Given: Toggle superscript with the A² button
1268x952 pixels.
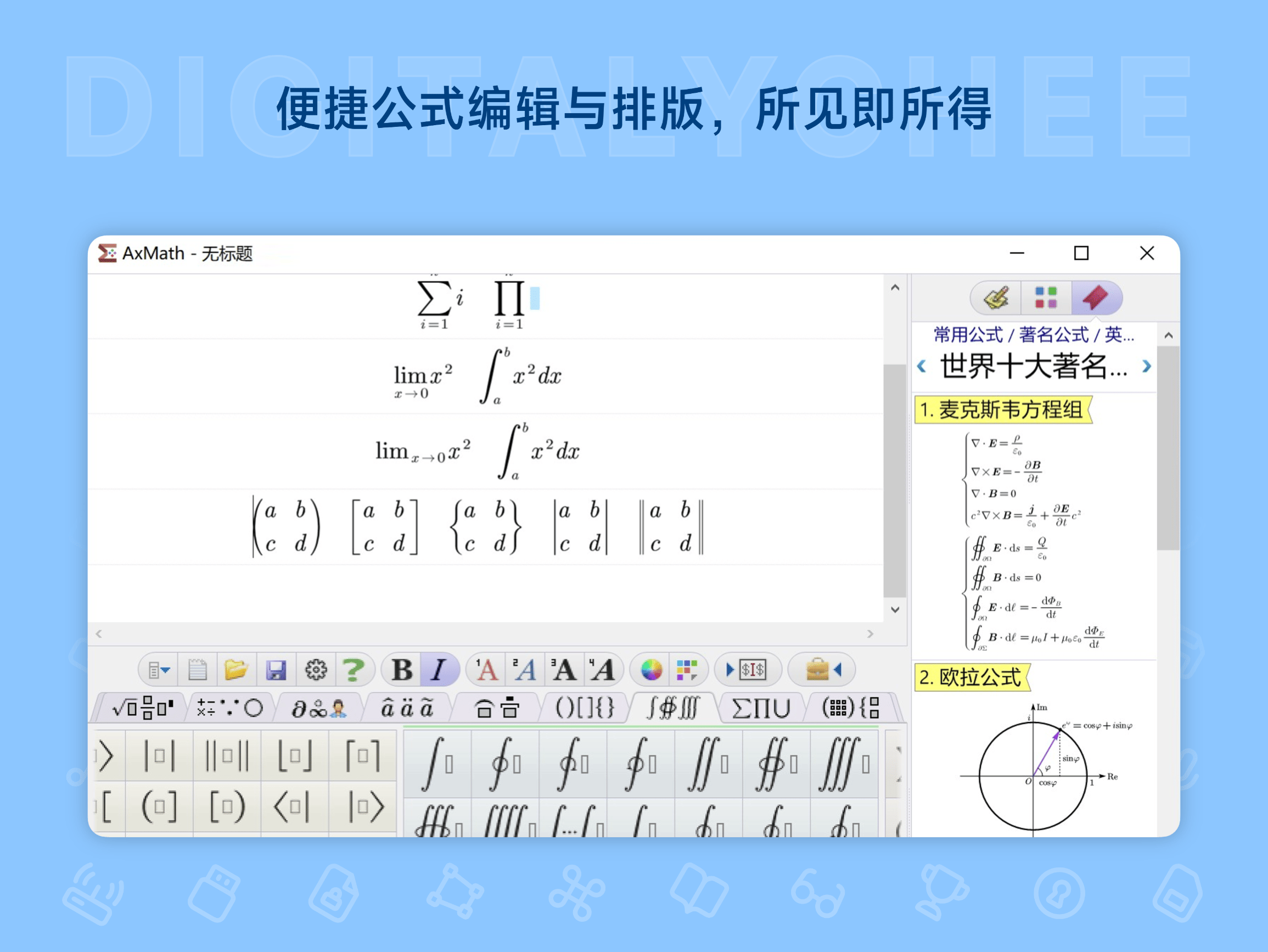Looking at the screenshot, I should 525,669.
